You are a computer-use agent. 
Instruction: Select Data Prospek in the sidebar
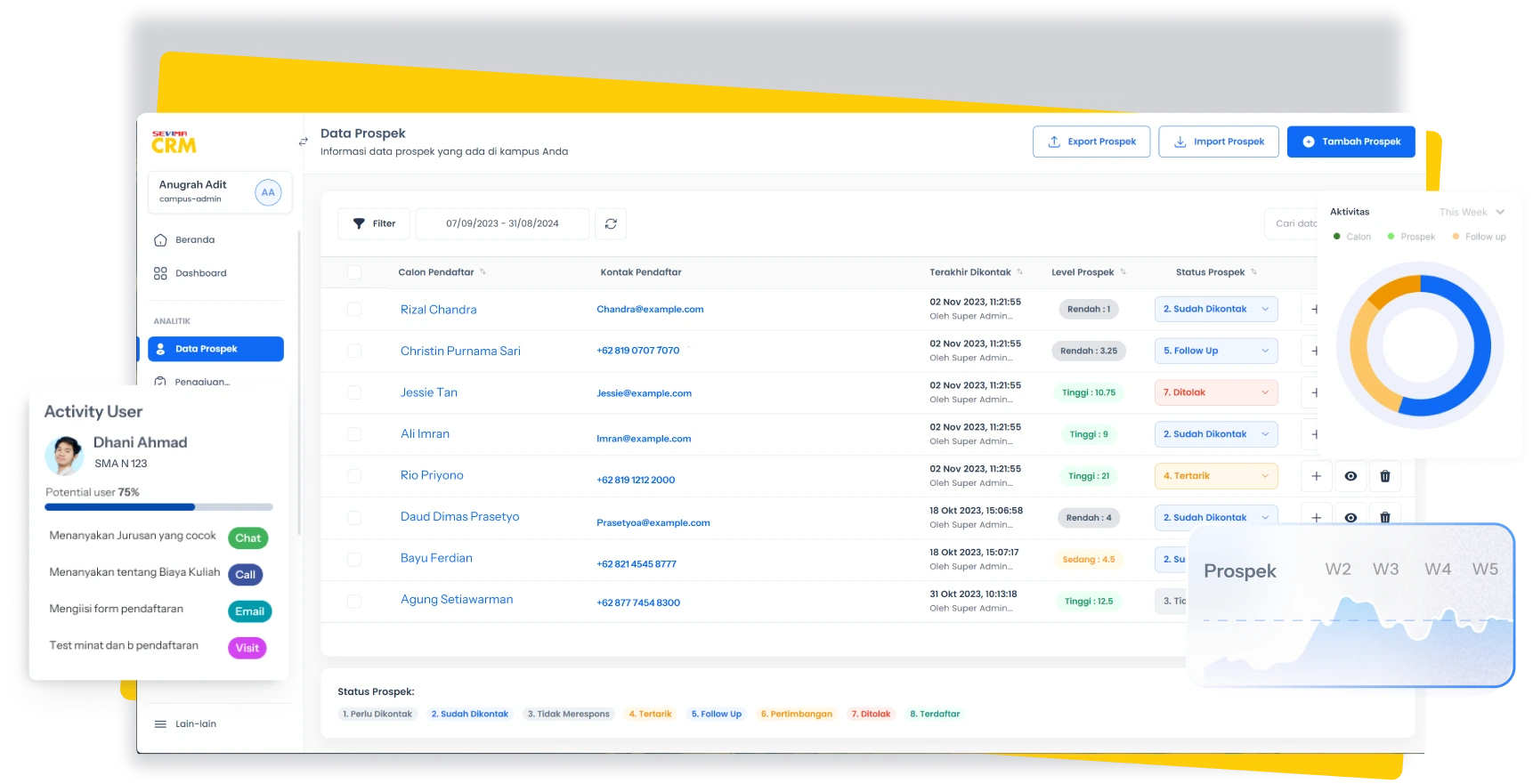[x=215, y=349]
